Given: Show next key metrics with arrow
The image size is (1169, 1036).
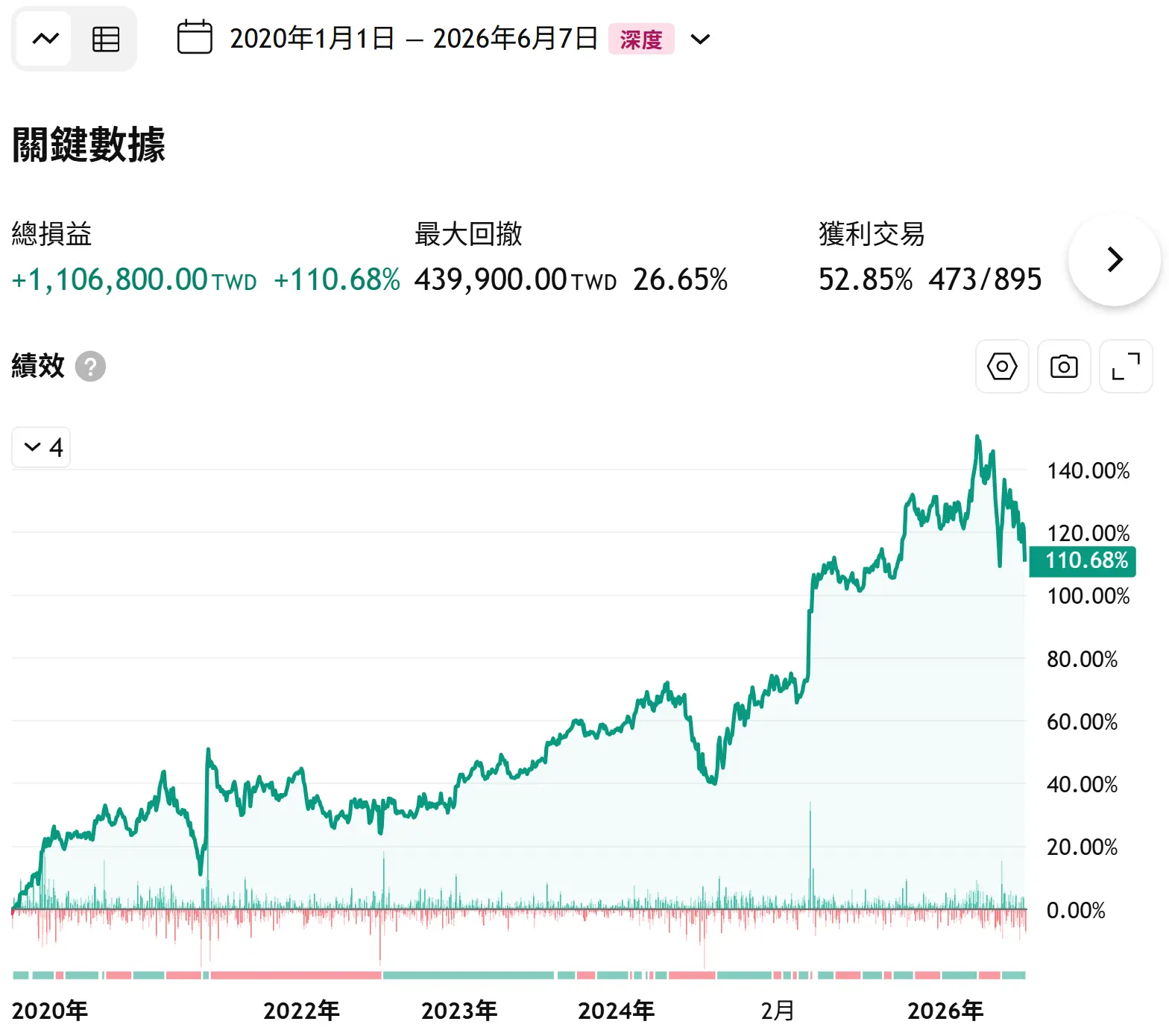Looking at the screenshot, I should tap(1115, 259).
